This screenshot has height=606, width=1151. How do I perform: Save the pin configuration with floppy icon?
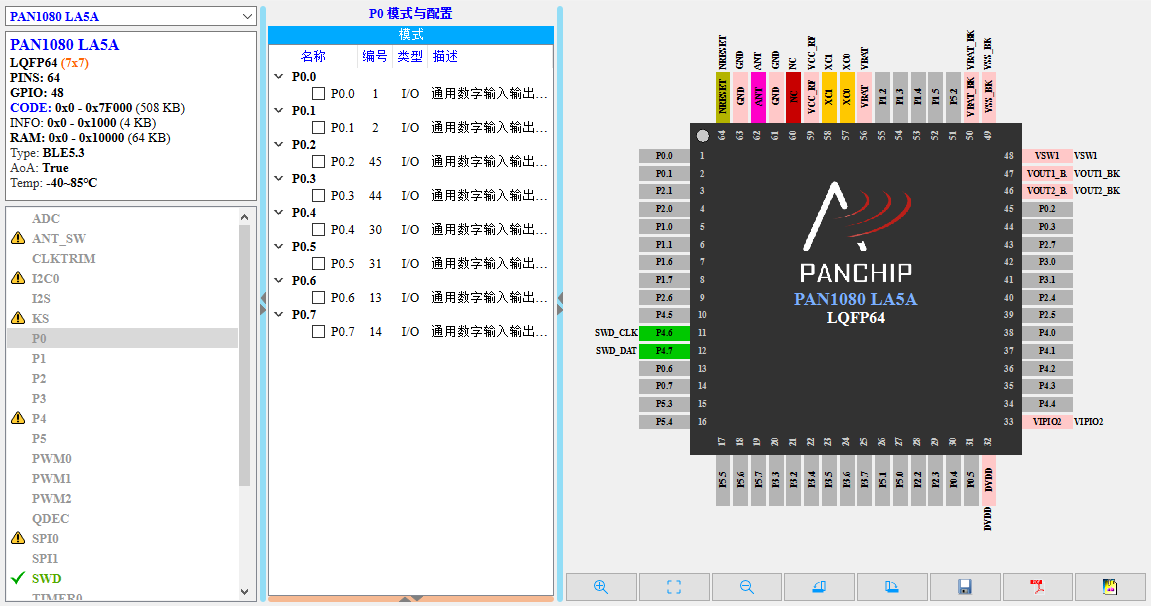pyautogui.click(x=965, y=587)
